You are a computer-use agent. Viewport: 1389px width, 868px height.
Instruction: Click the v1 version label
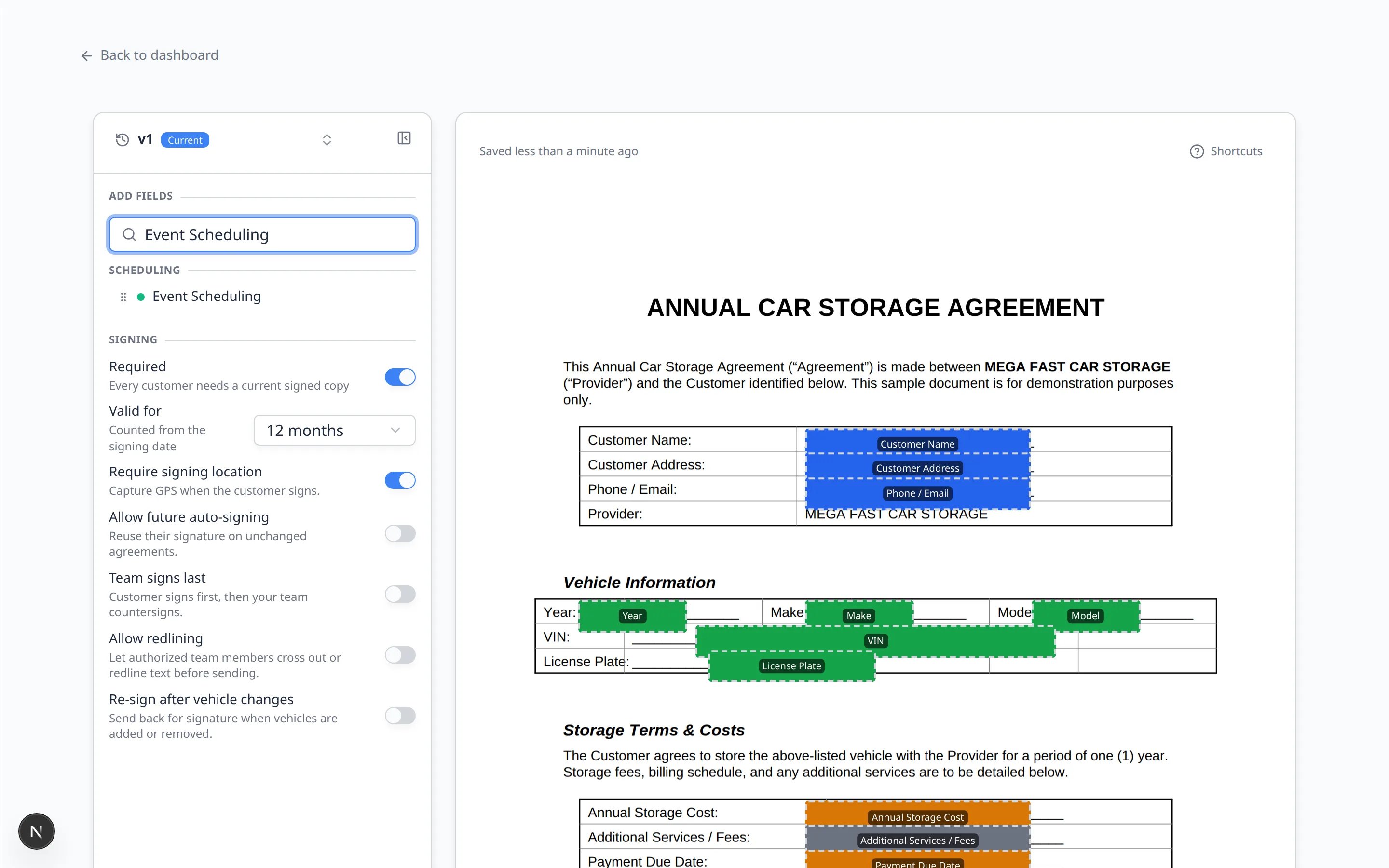click(x=145, y=139)
